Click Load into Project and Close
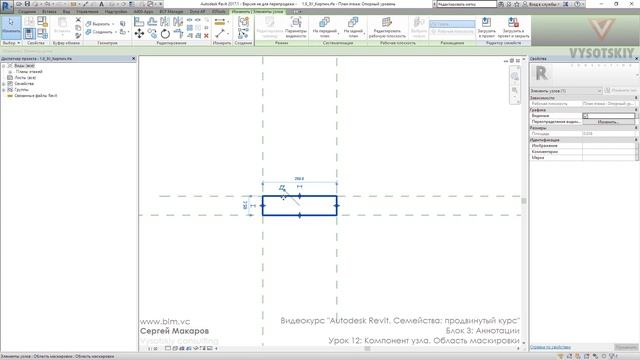The height and width of the screenshot is (360, 640). (513, 27)
